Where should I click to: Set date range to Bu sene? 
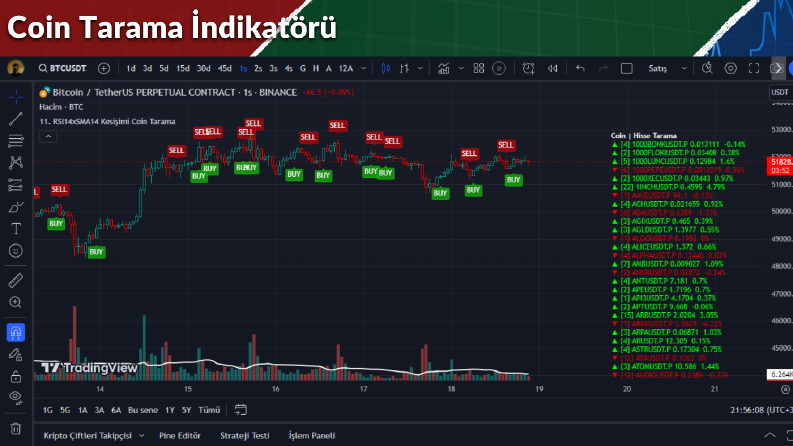pyautogui.click(x=143, y=410)
